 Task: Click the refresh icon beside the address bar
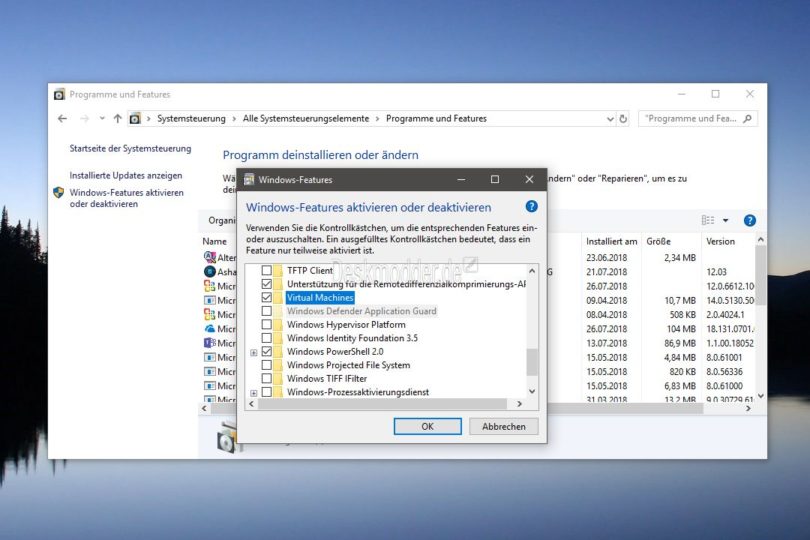tap(623, 118)
